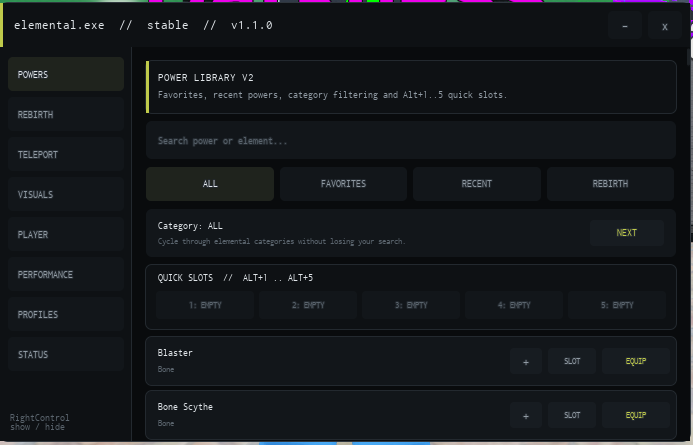Assign Blaster to a quick SLOT

click(x=572, y=361)
